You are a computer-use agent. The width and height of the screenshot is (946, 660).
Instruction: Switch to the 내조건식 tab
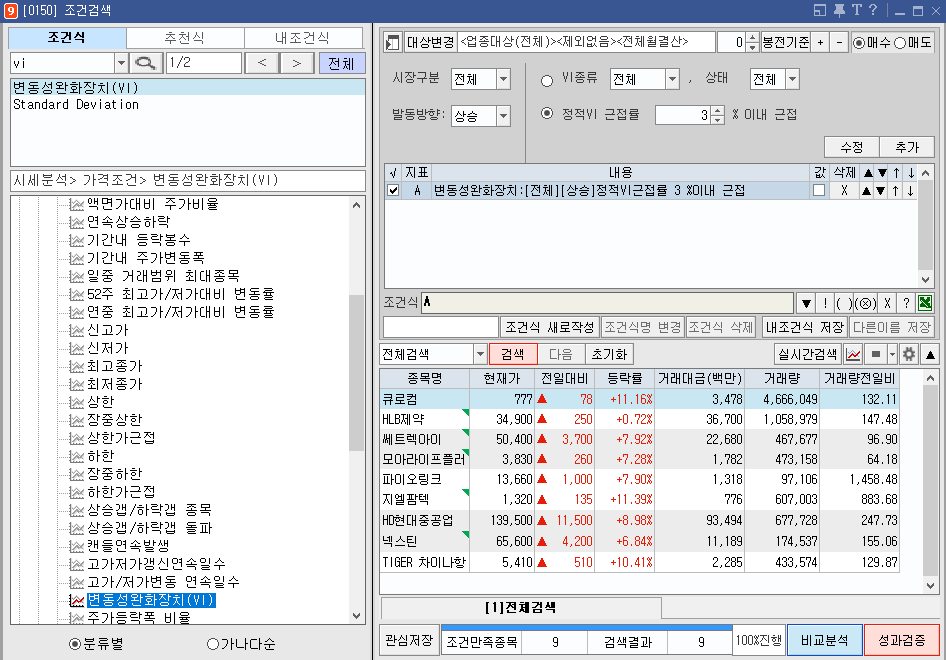[303, 37]
